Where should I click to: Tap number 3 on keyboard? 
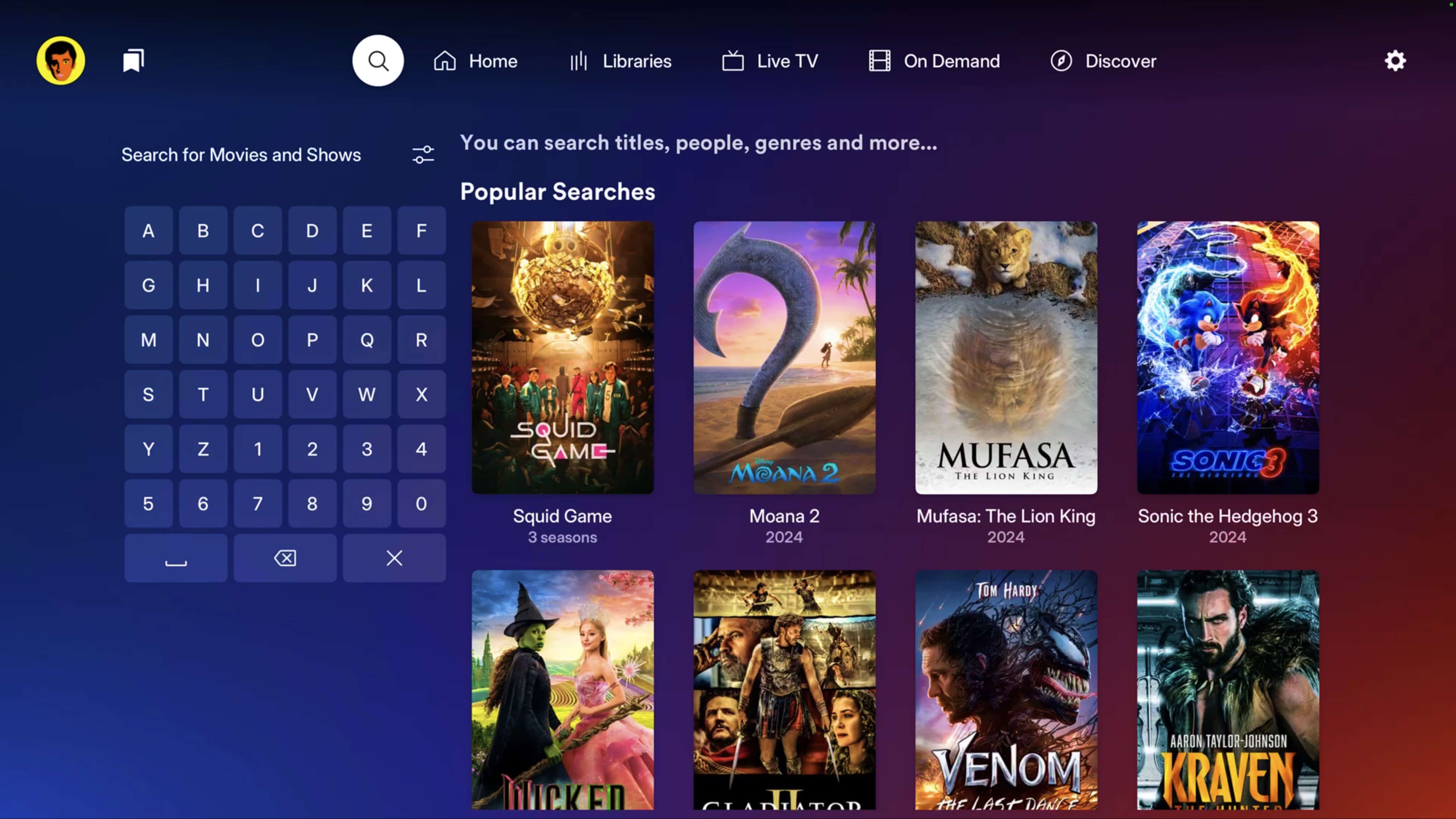click(x=367, y=449)
